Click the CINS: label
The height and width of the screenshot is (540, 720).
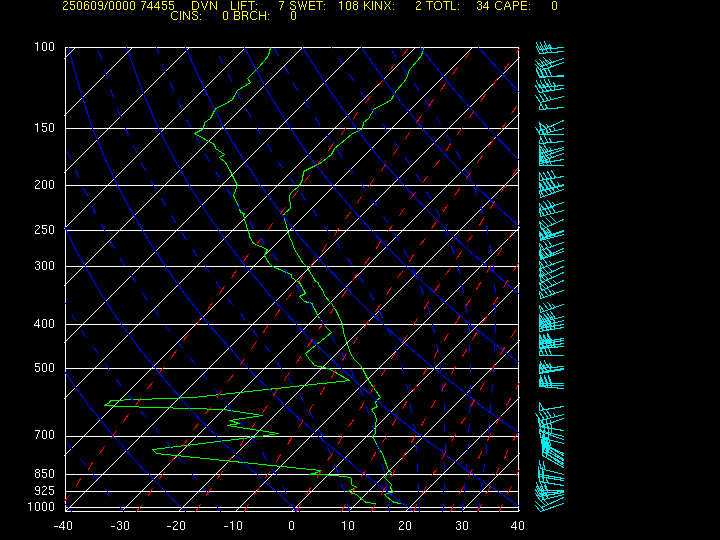(x=186, y=16)
